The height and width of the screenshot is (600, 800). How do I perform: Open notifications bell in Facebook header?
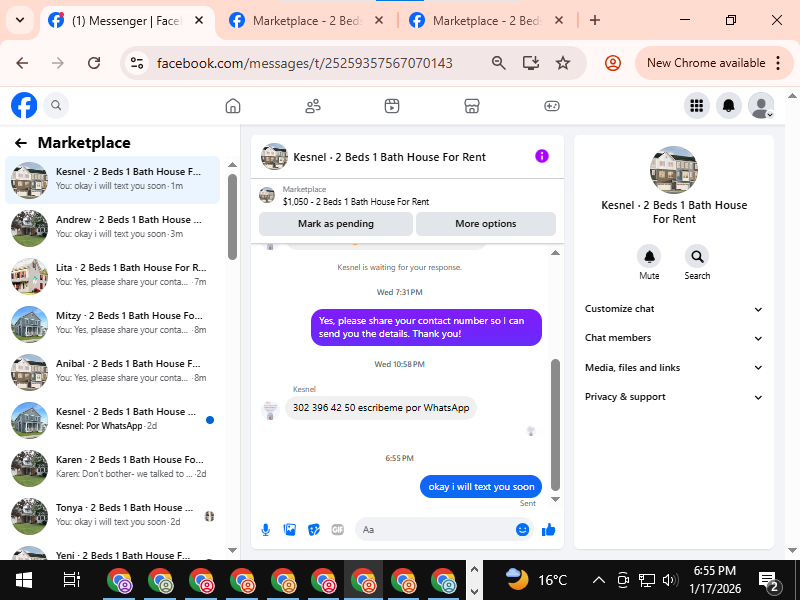coord(729,106)
